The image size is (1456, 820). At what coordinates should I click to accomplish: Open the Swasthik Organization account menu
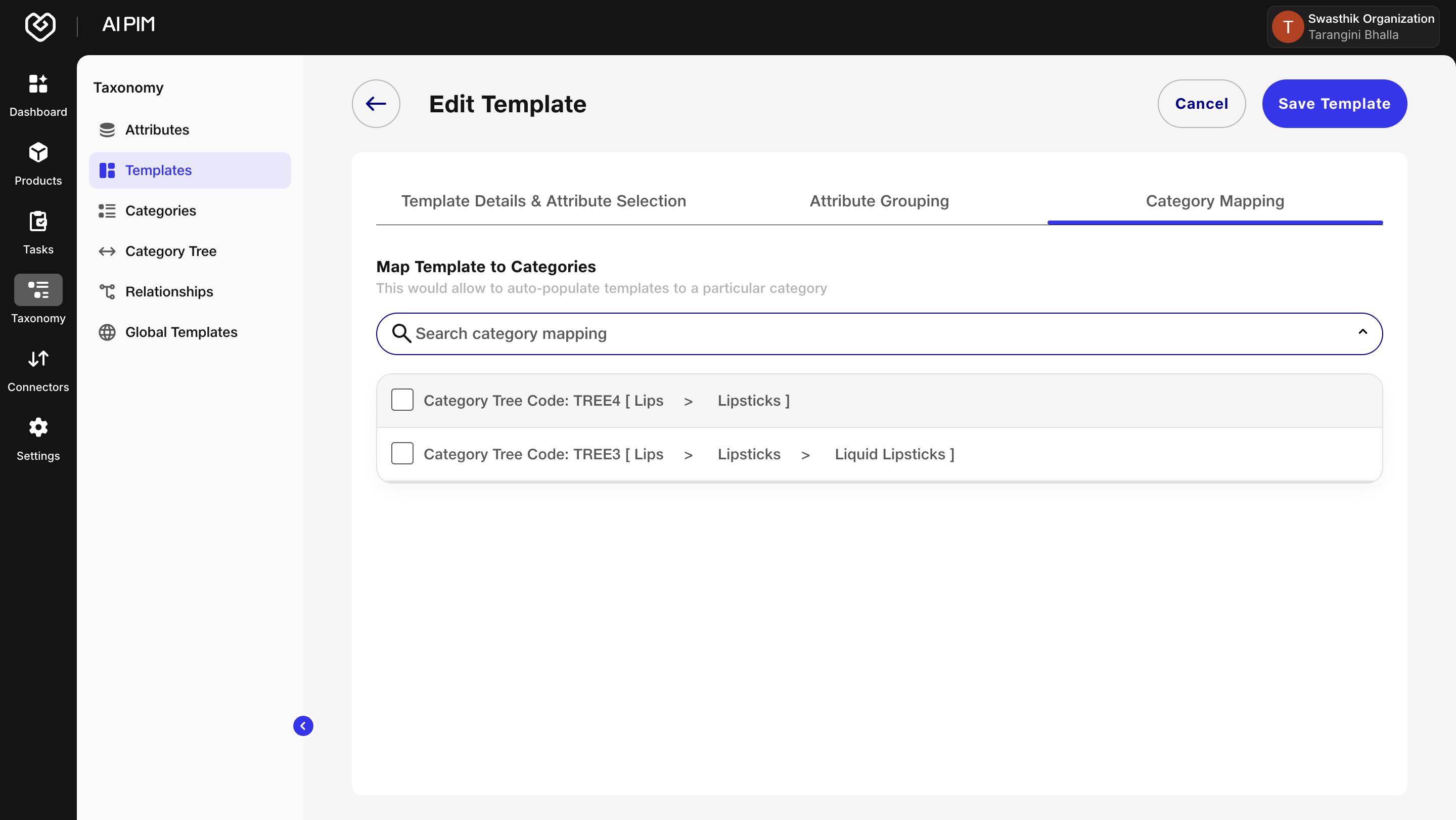tap(1352, 27)
